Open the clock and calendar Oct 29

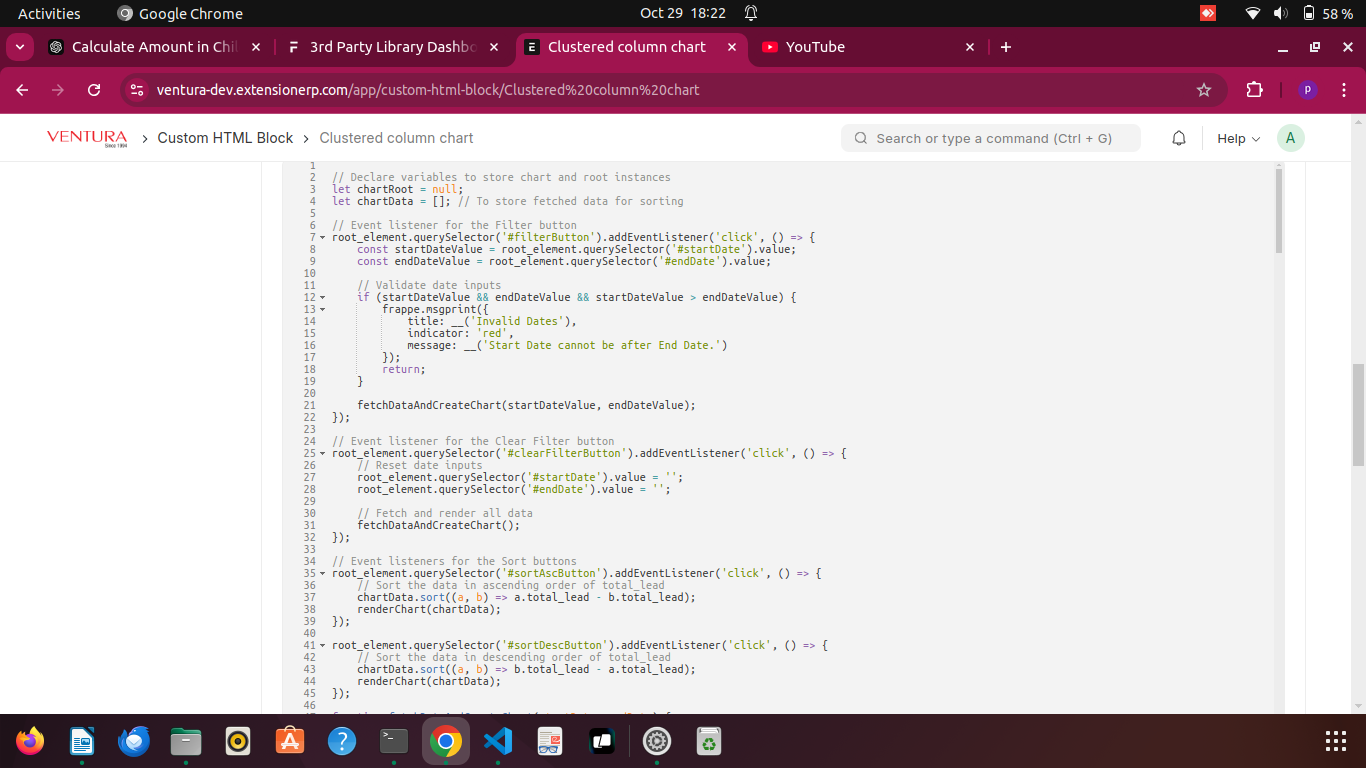[x=683, y=13]
